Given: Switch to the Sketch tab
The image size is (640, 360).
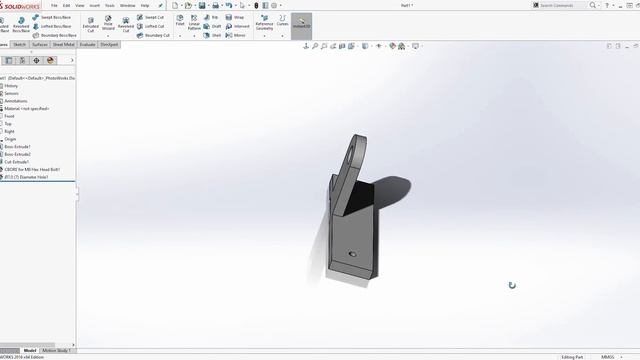Looking at the screenshot, I should tap(20, 44).
